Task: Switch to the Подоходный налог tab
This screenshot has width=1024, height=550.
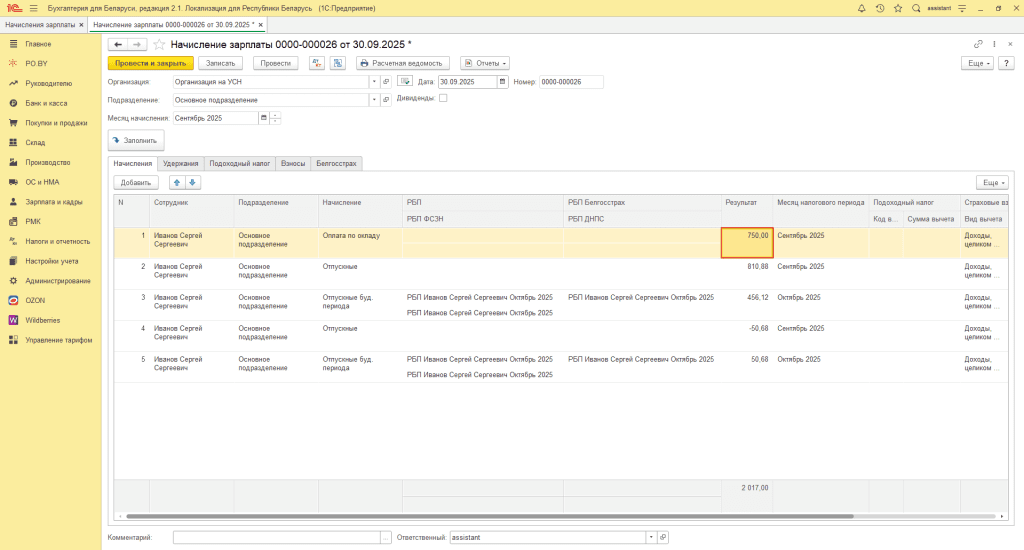Action: (x=239, y=163)
